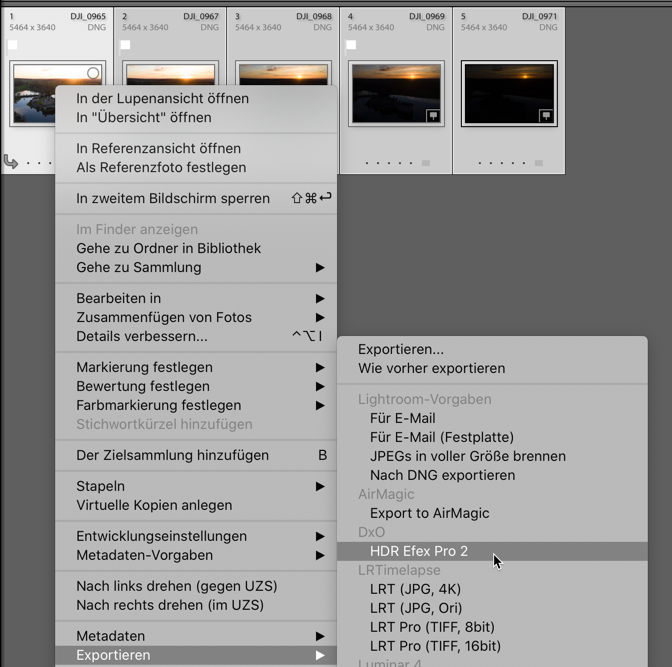Select the DJI_0968 thumbnail
This screenshot has width=672, height=667.
[283, 73]
